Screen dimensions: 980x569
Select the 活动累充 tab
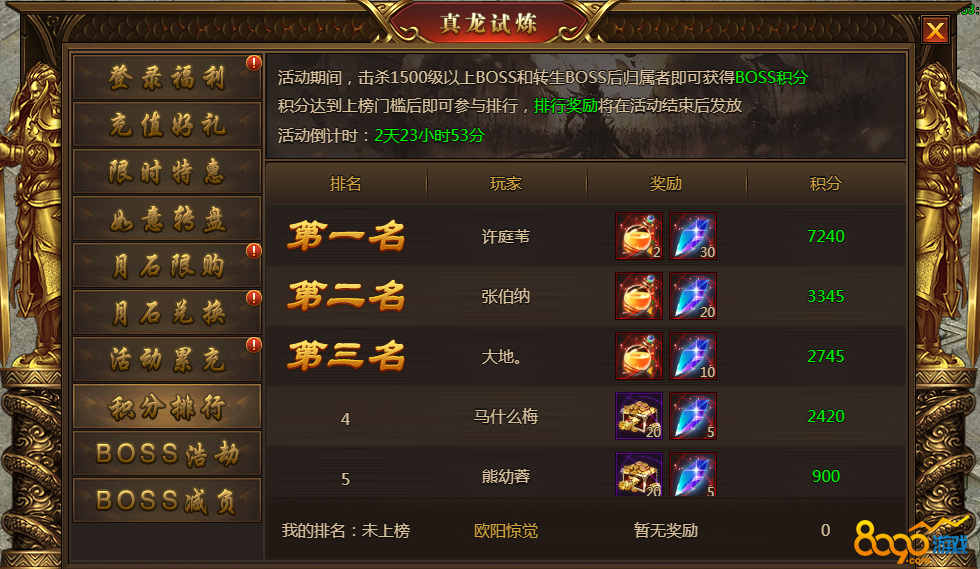coord(167,360)
